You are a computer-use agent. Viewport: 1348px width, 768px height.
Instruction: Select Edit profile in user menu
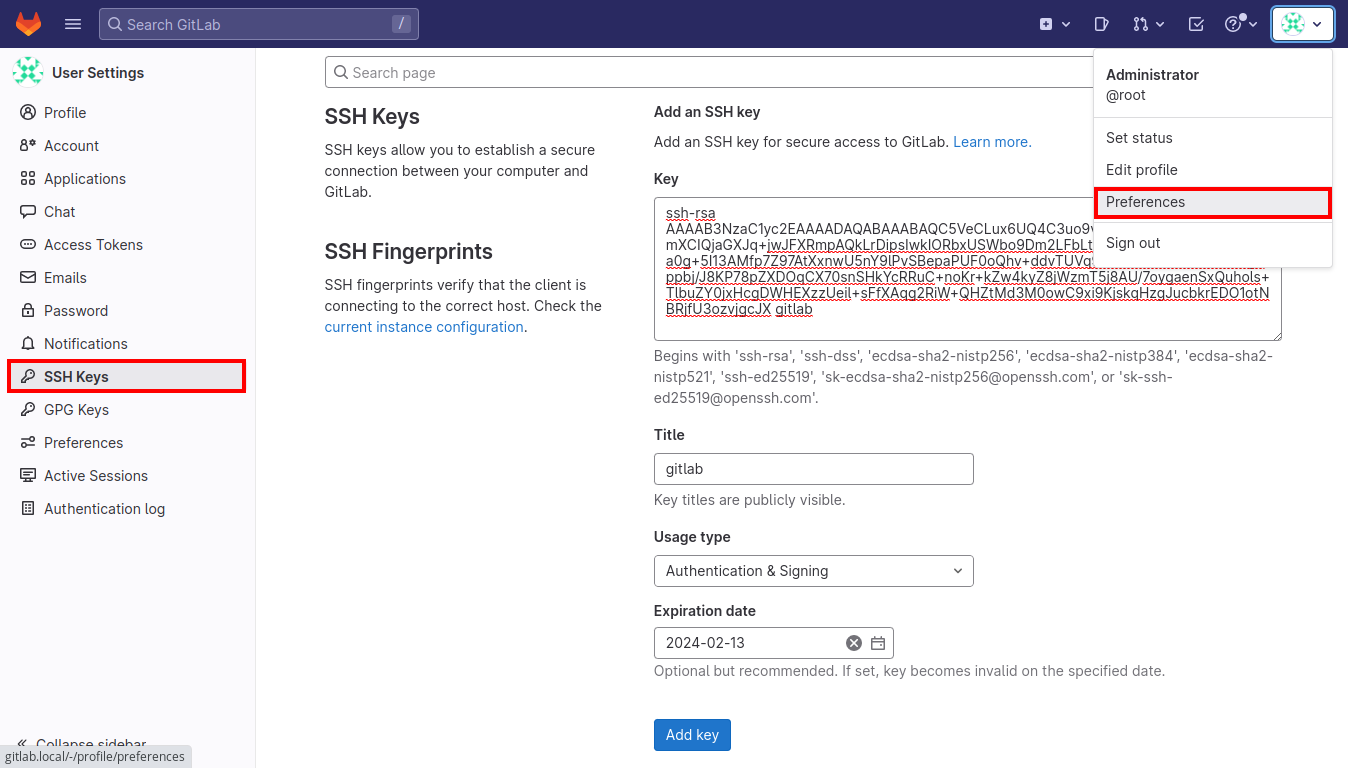point(1213,170)
